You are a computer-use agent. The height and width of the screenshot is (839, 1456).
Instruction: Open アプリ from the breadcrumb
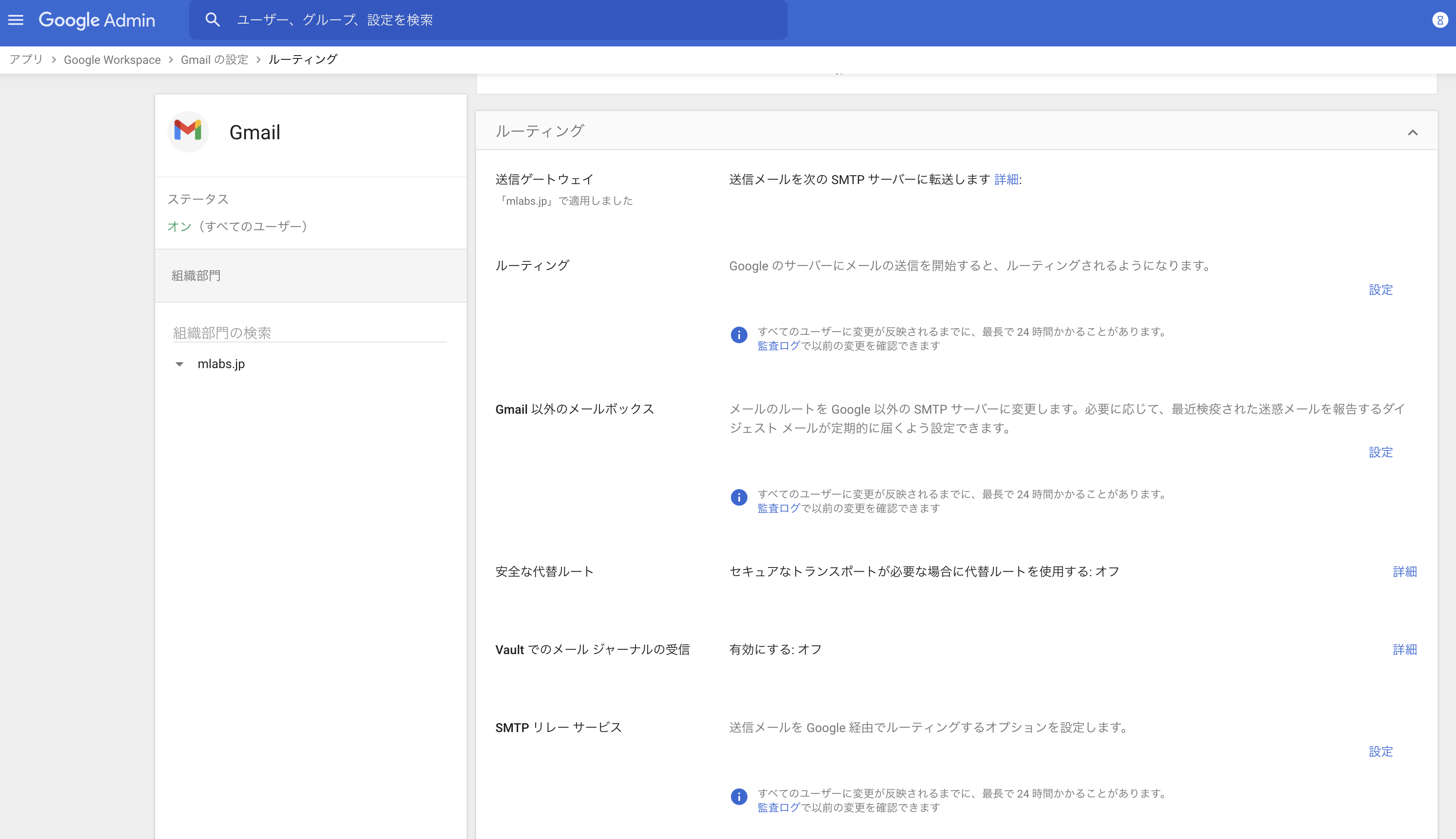coord(26,59)
